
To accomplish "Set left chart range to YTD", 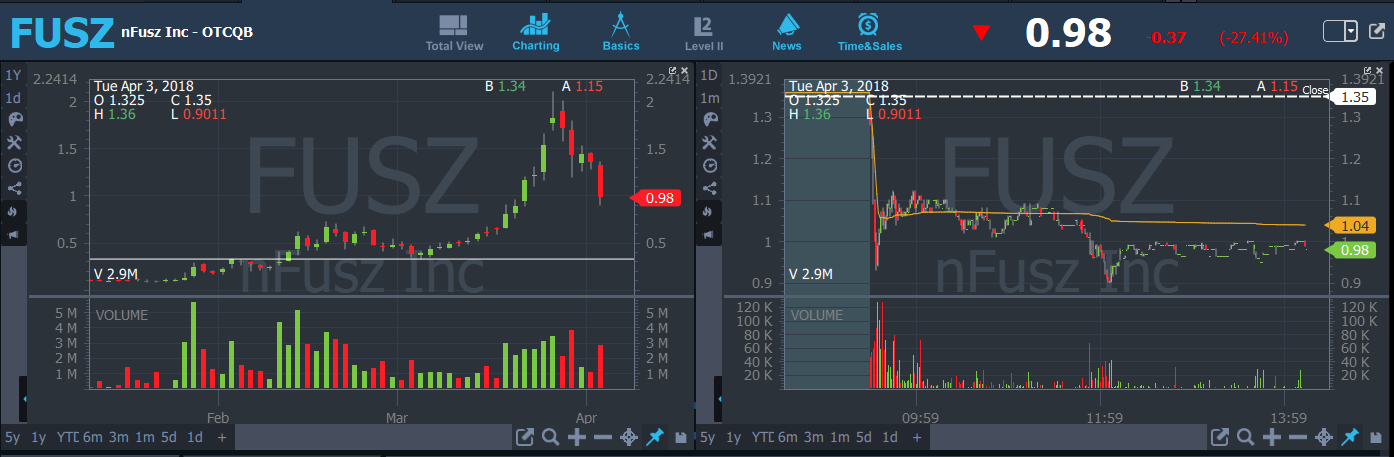I will [67, 437].
